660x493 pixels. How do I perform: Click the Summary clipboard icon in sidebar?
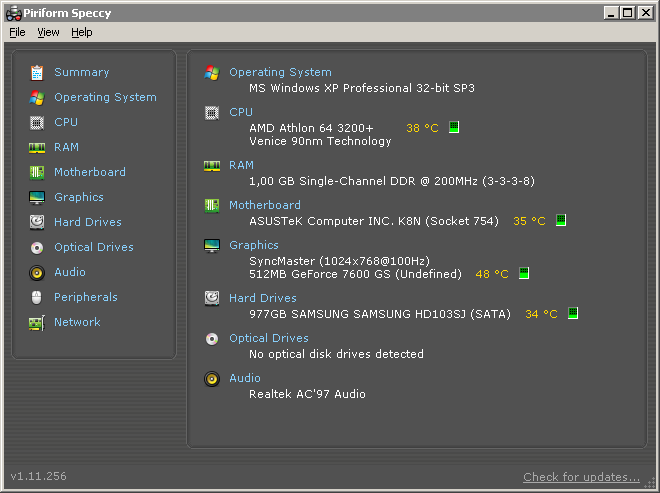[x=37, y=72]
